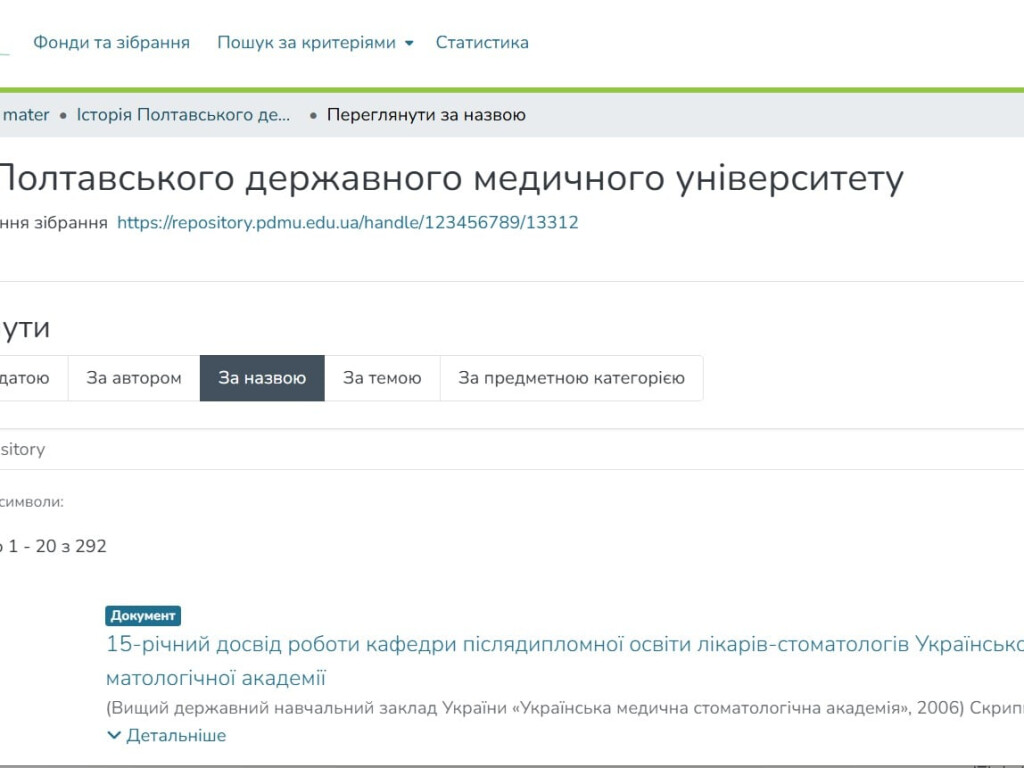Screen dimensions: 1024x768
Task: Expand the Пошук за критеріями dropdown
Action: click(x=306, y=43)
